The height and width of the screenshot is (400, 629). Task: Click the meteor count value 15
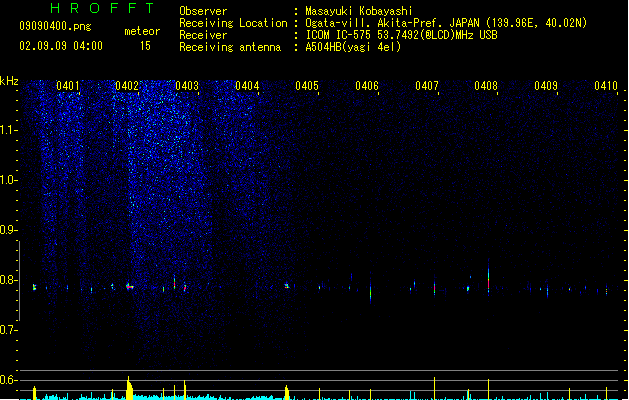[145, 46]
